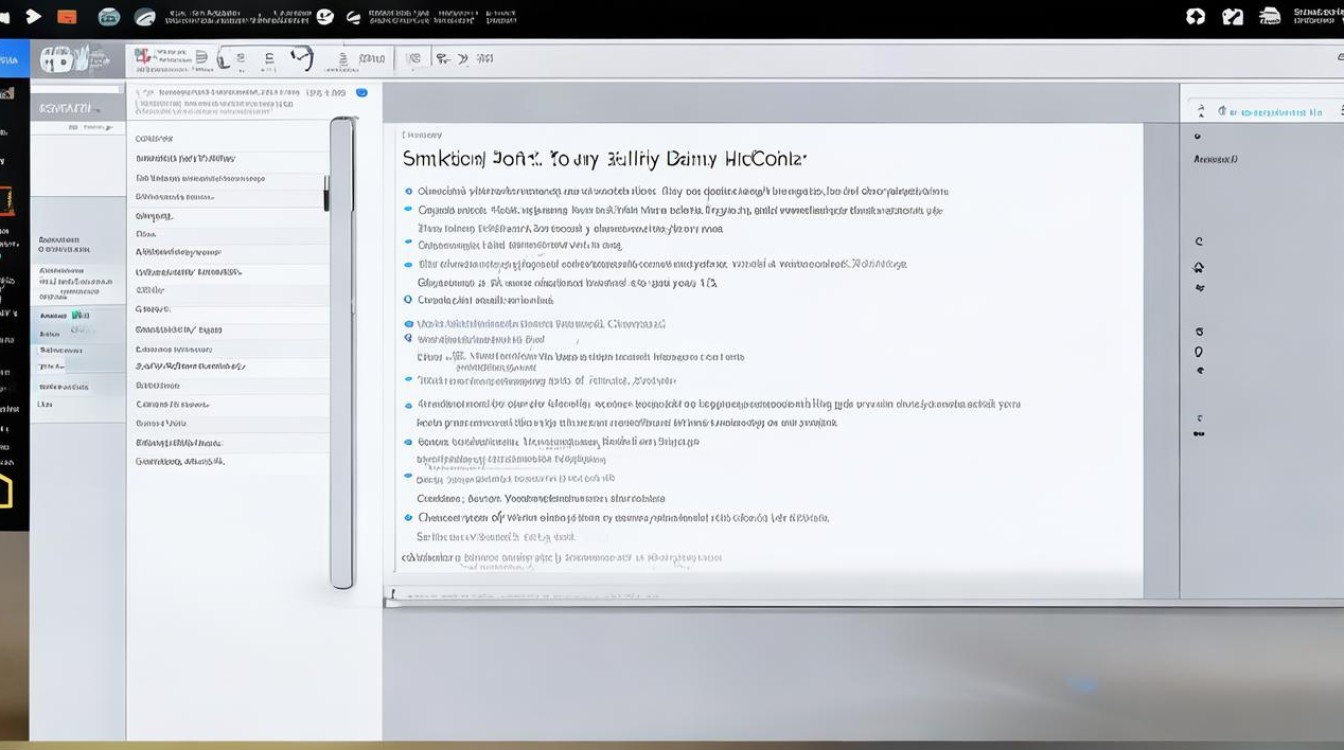Expand the first entry in the middle list

coord(155,138)
